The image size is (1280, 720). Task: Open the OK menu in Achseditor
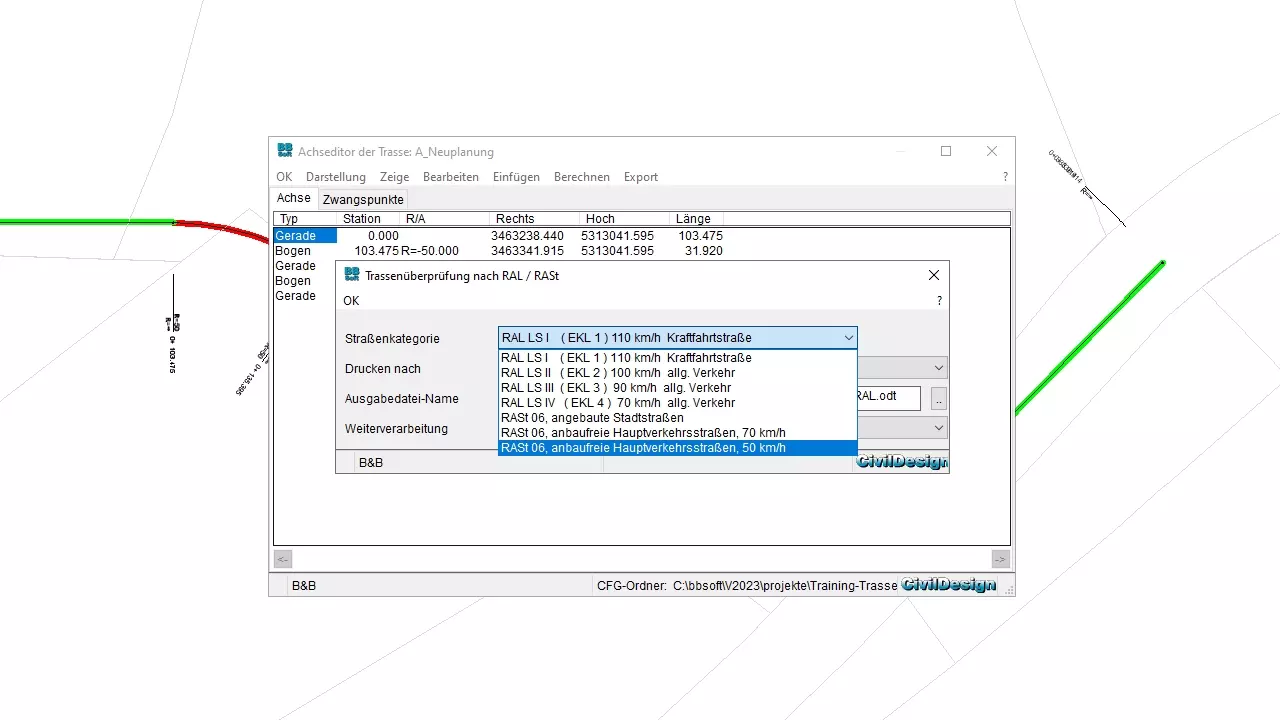tap(284, 177)
